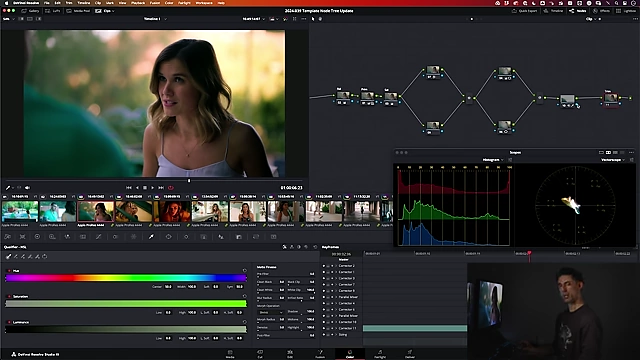Open the Curves palette
The height and width of the screenshot is (360, 640).
tap(98, 237)
